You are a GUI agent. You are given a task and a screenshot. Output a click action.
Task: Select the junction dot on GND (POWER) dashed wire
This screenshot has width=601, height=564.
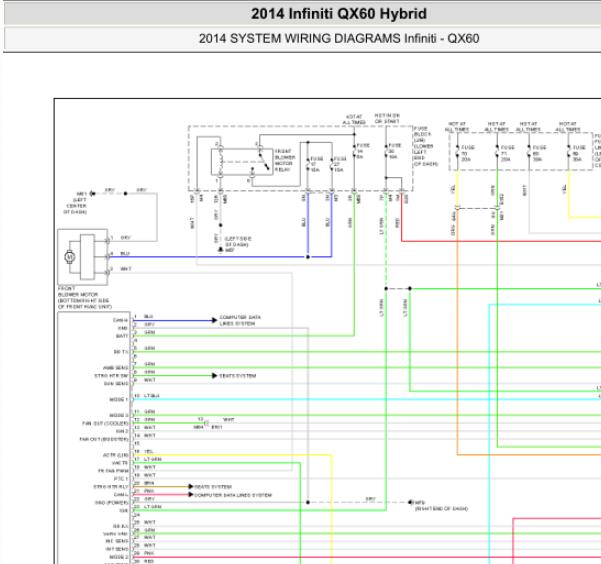point(308,502)
